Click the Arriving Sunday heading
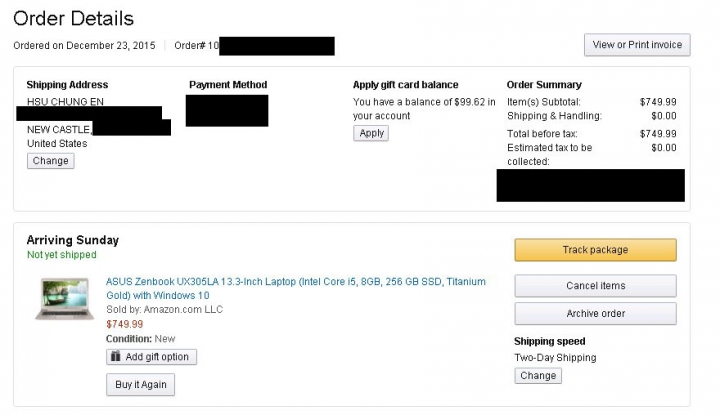 coord(73,240)
